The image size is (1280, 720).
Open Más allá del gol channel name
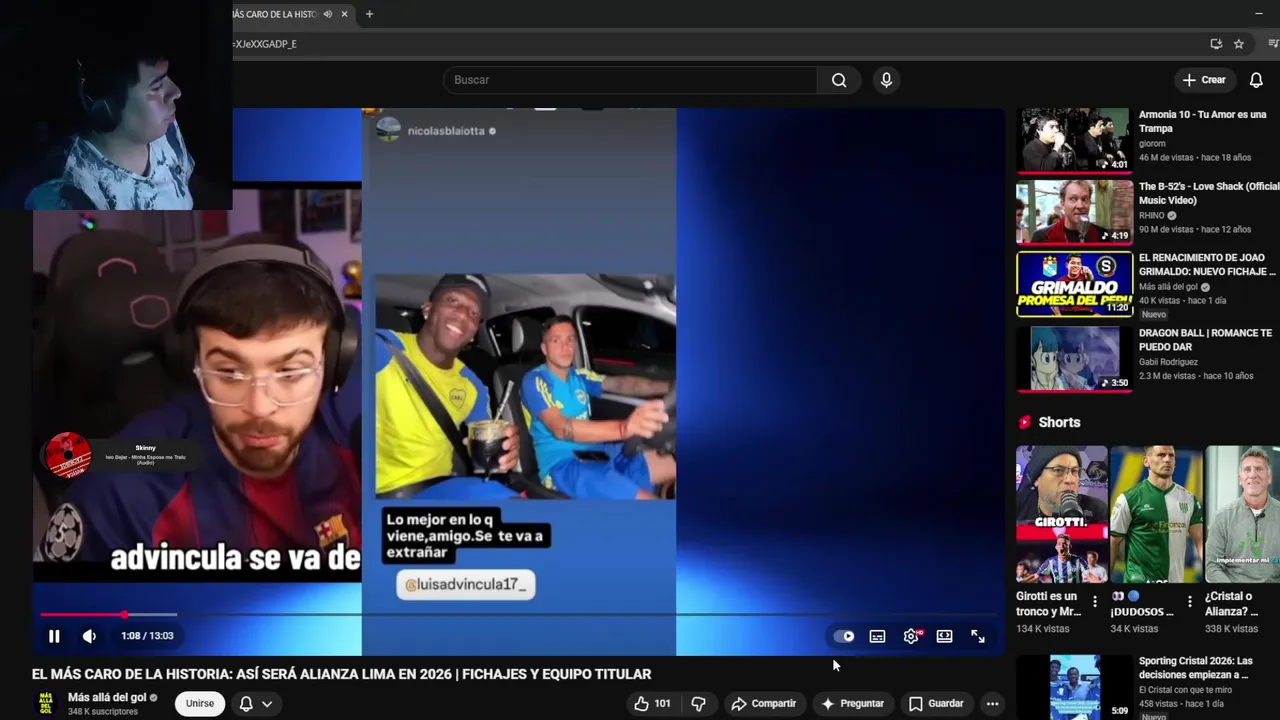[x=107, y=697]
